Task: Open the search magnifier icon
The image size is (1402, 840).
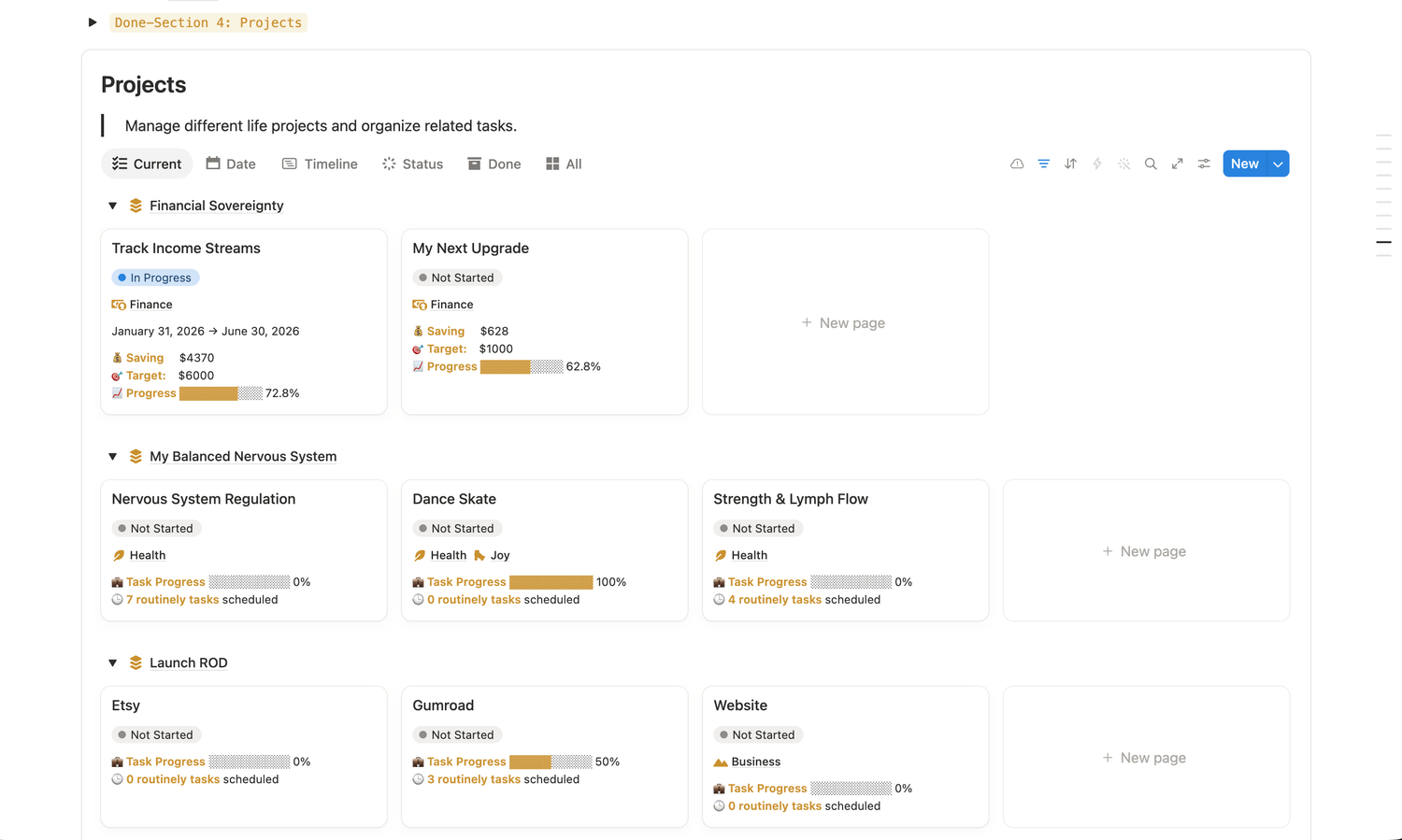Action: tap(1151, 164)
